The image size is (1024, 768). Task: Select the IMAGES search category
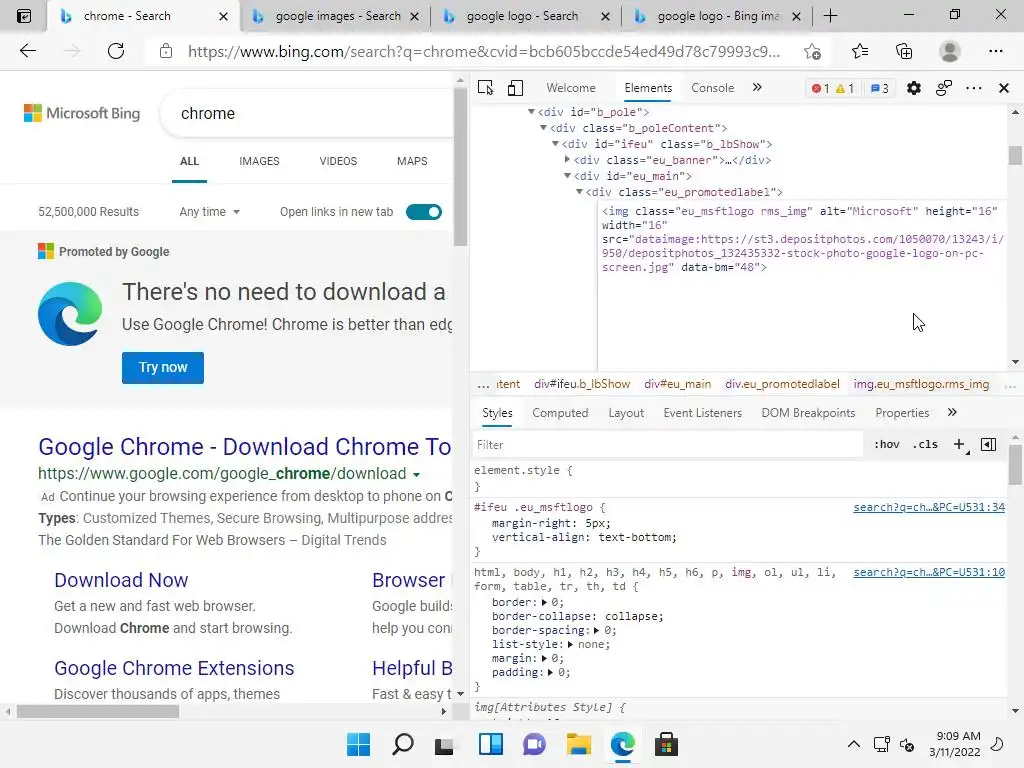point(259,161)
